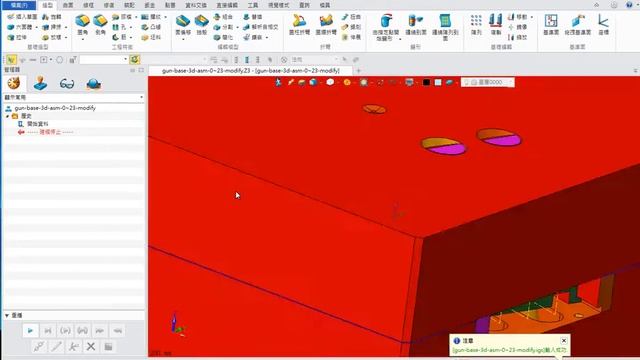Open the Thread (螺紋) dropdown arrow
This screenshot has width=640, height=360.
165,17
